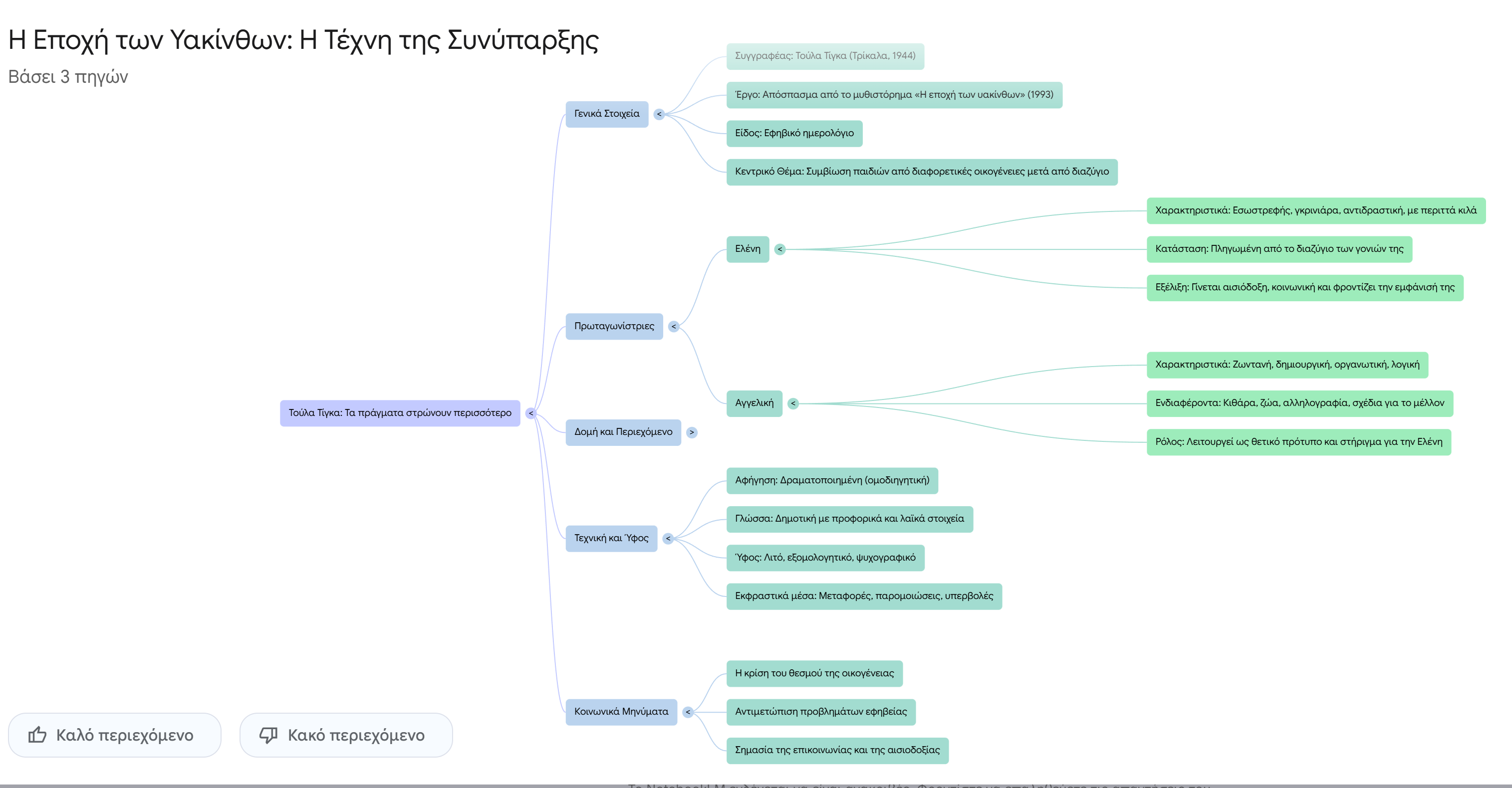Collapse the Ελένη sub-branch chevron
Screen dimensions: 1512x788
click(780, 249)
